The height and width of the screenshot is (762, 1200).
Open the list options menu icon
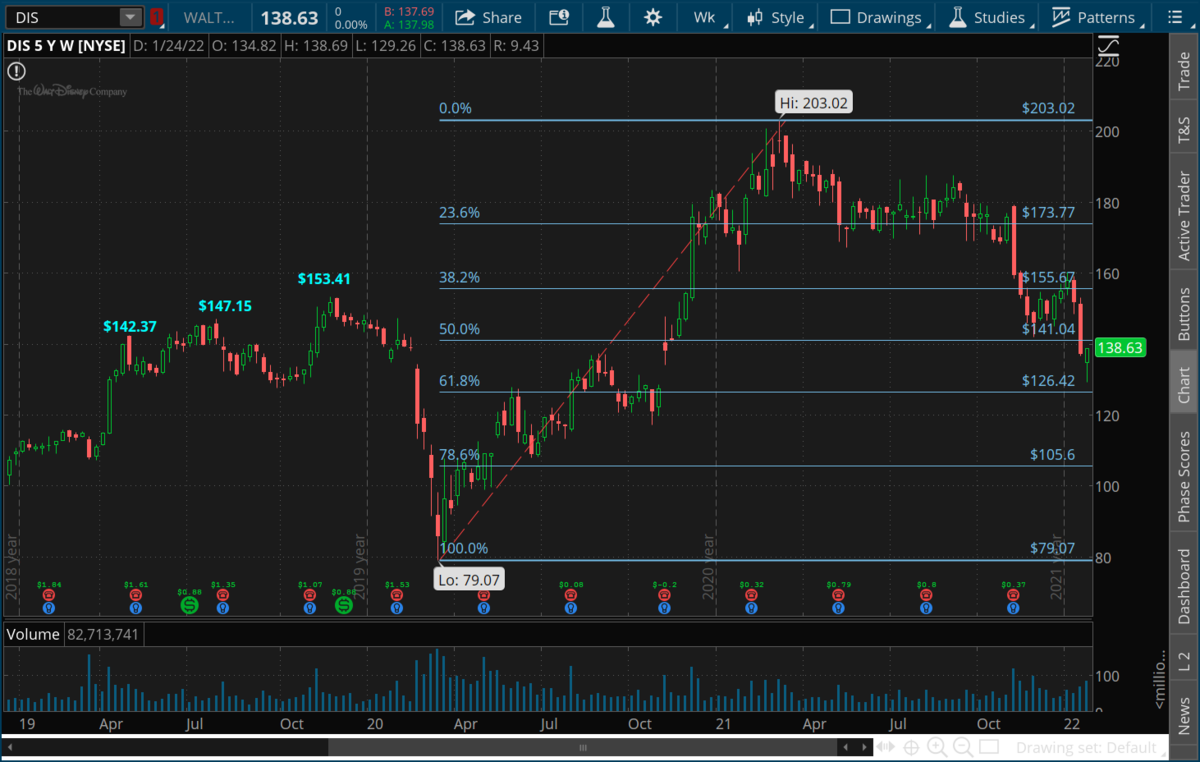[1175, 17]
